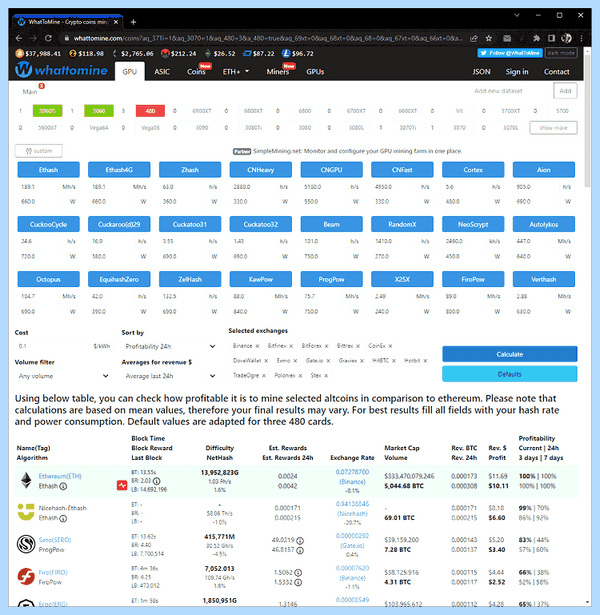The image size is (600, 615).
Task: Toggle the 3060Ti GPU button
Action: click(x=47, y=111)
